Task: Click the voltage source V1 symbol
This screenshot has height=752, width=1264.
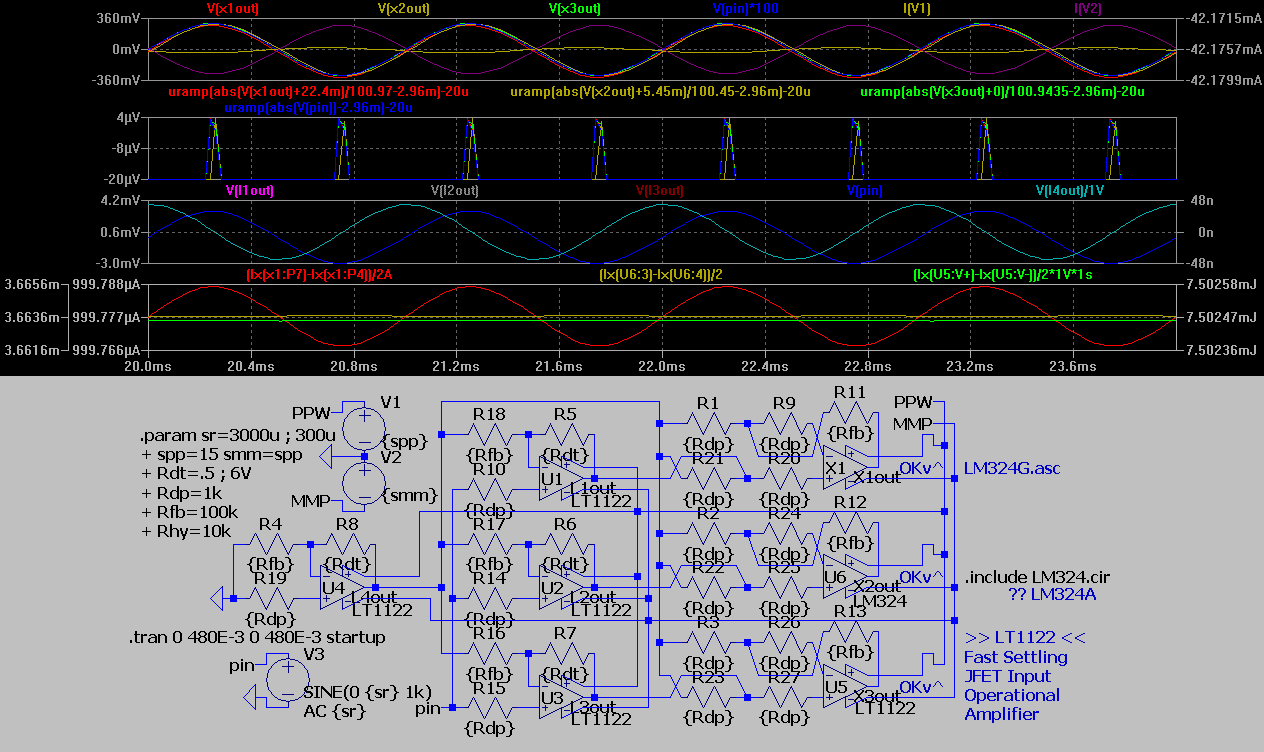Action: click(x=362, y=430)
